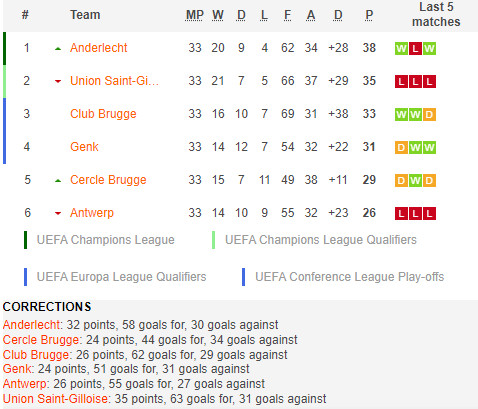The height and width of the screenshot is (409, 478).
Task: Click Genk's orange D match badge
Action: 401,148
